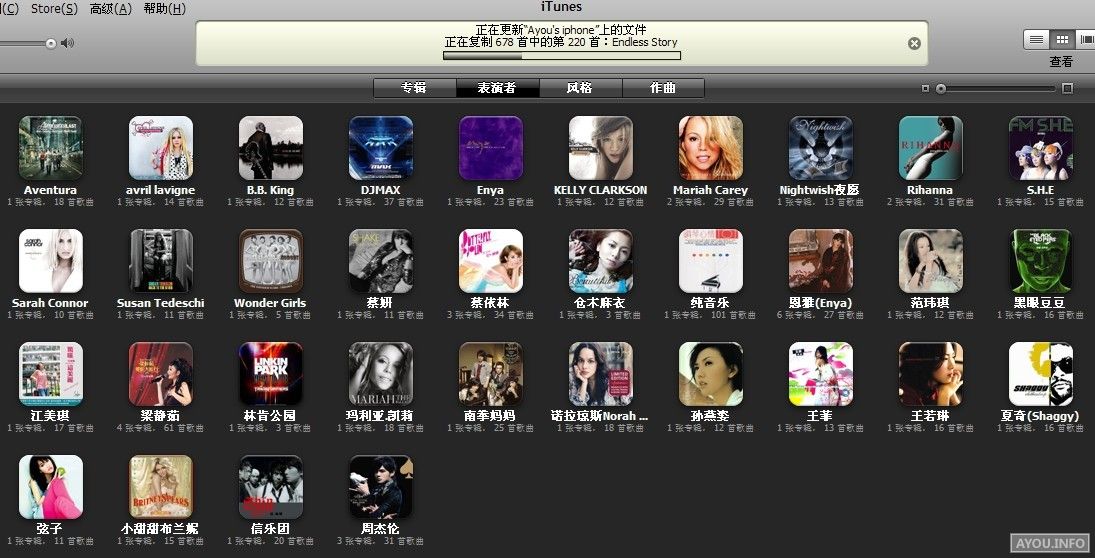The width and height of the screenshot is (1095, 558).
Task: Open the DJMAX artist cover
Action: (381, 148)
